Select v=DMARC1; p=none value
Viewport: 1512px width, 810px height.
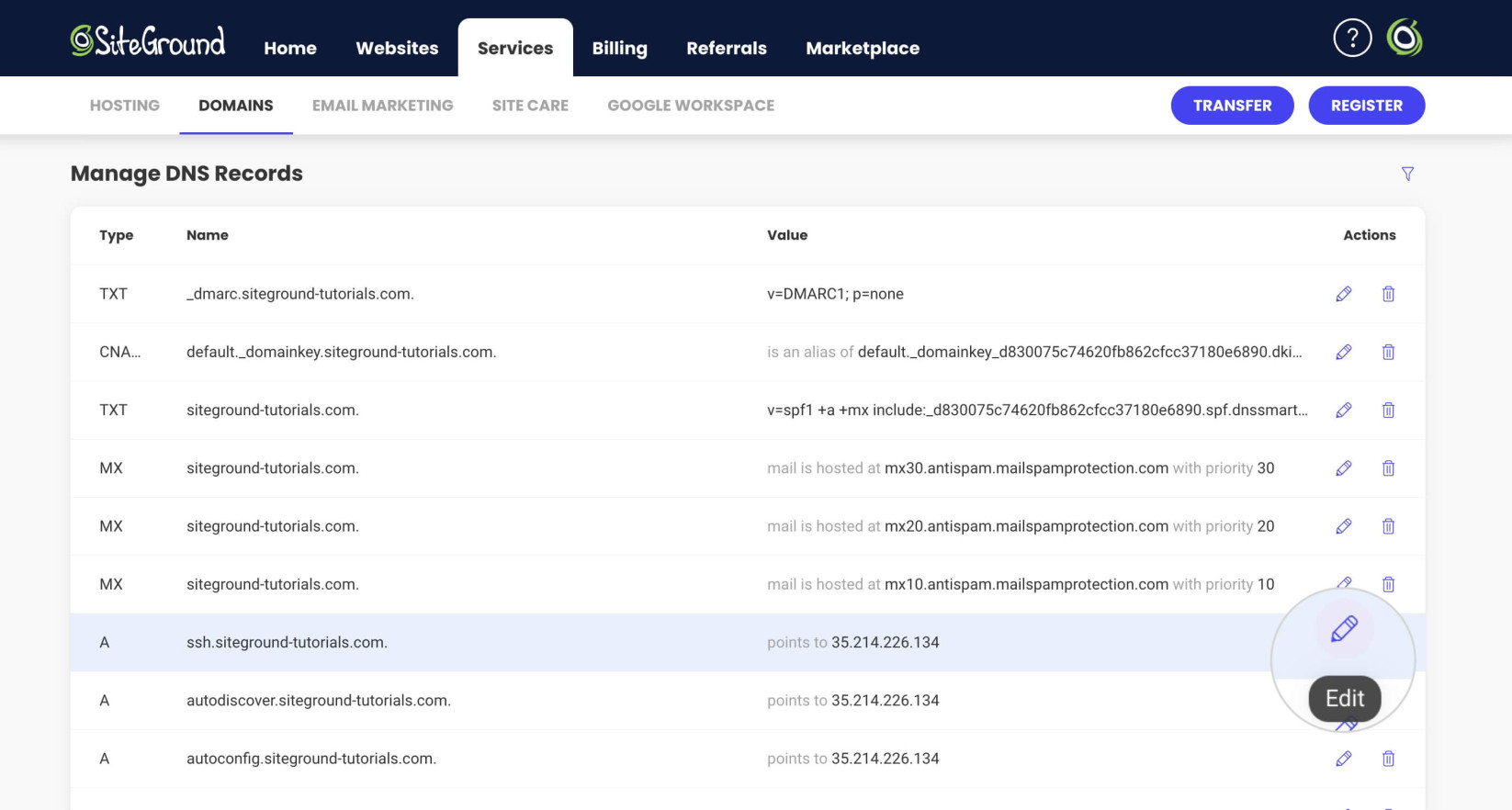coord(835,294)
